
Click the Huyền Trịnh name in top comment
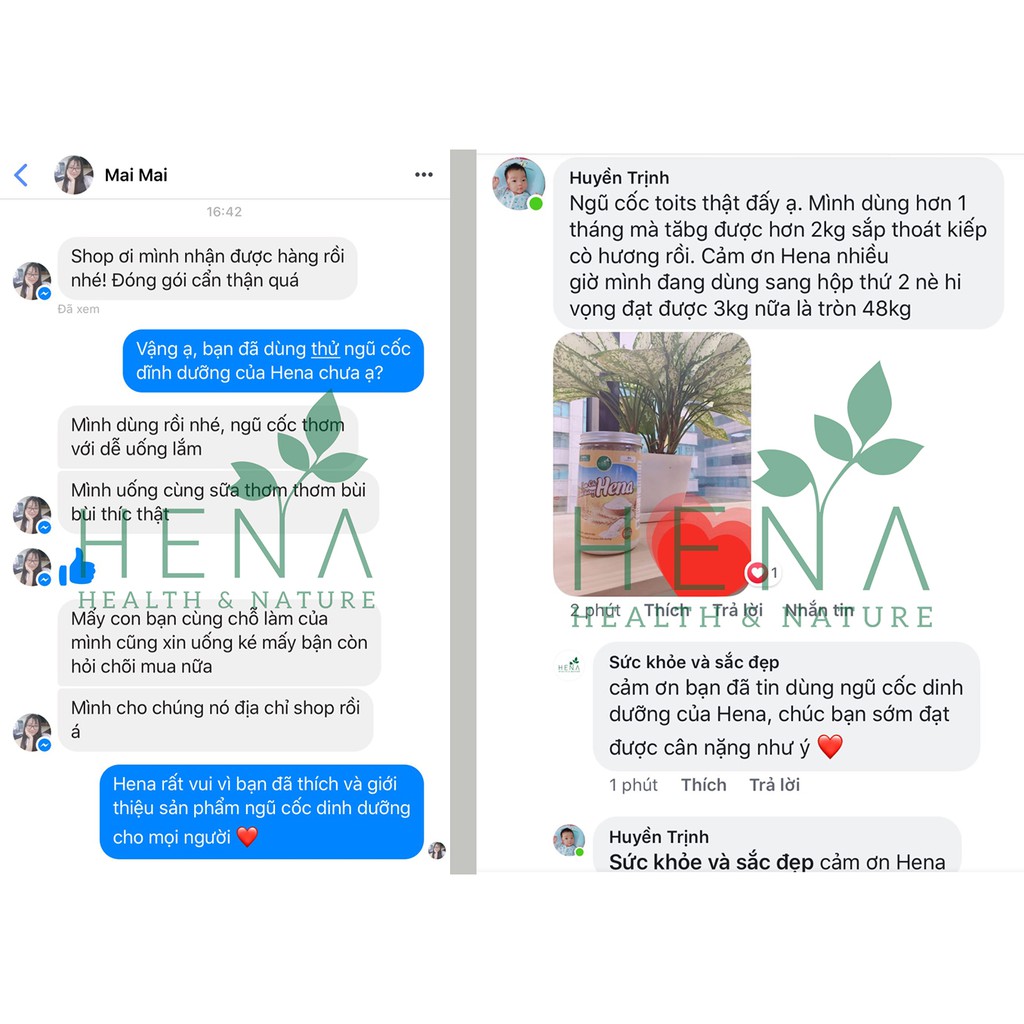pyautogui.click(x=619, y=178)
